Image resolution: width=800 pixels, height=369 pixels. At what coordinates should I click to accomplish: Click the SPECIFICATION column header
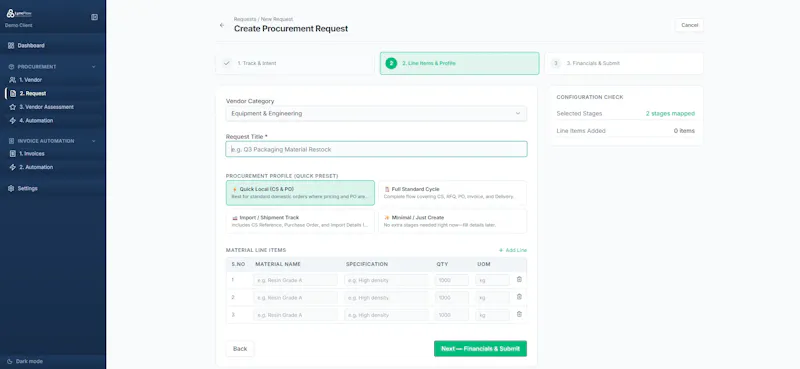[x=367, y=264]
